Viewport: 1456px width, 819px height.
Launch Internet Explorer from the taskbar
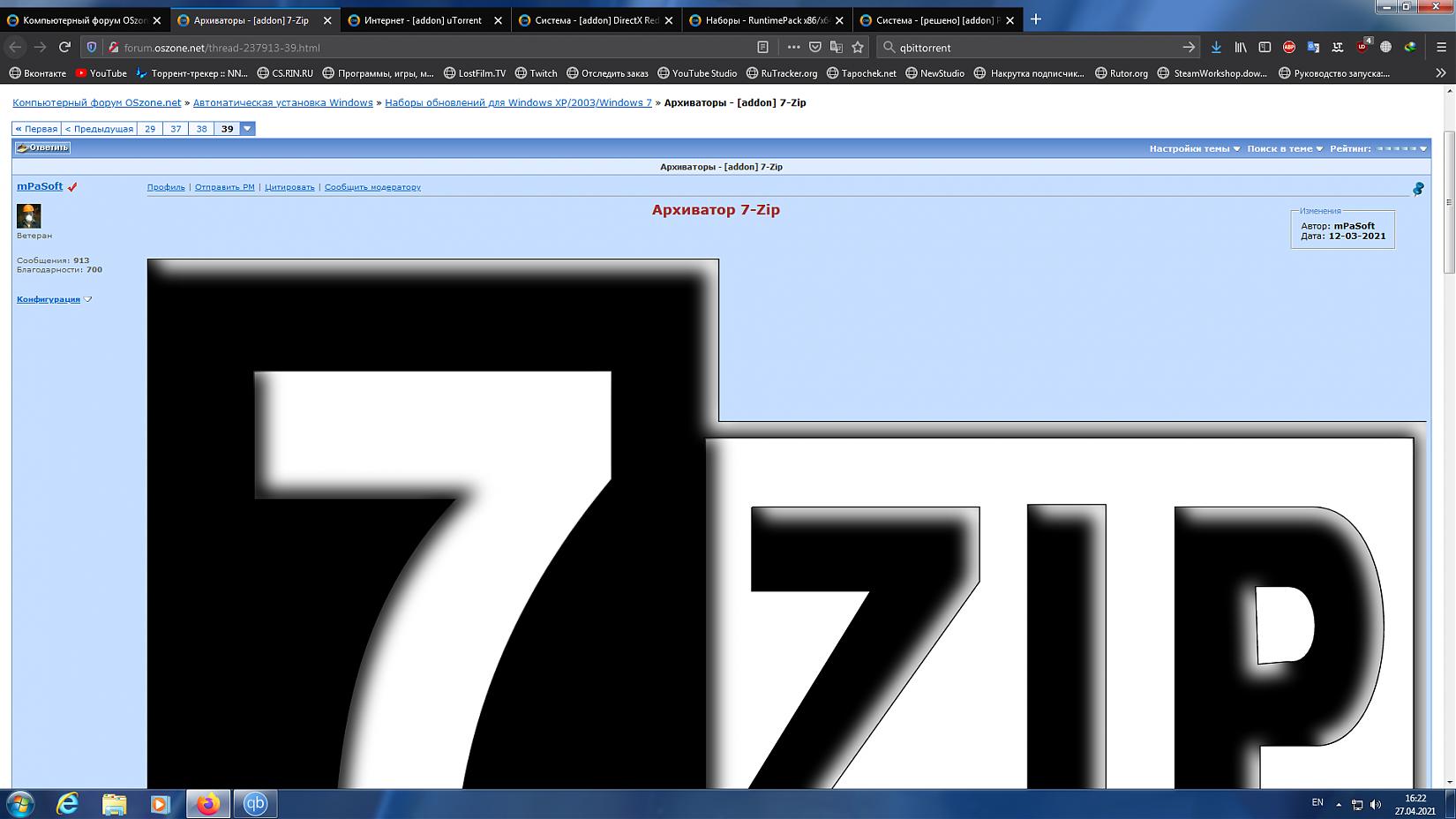(x=67, y=804)
